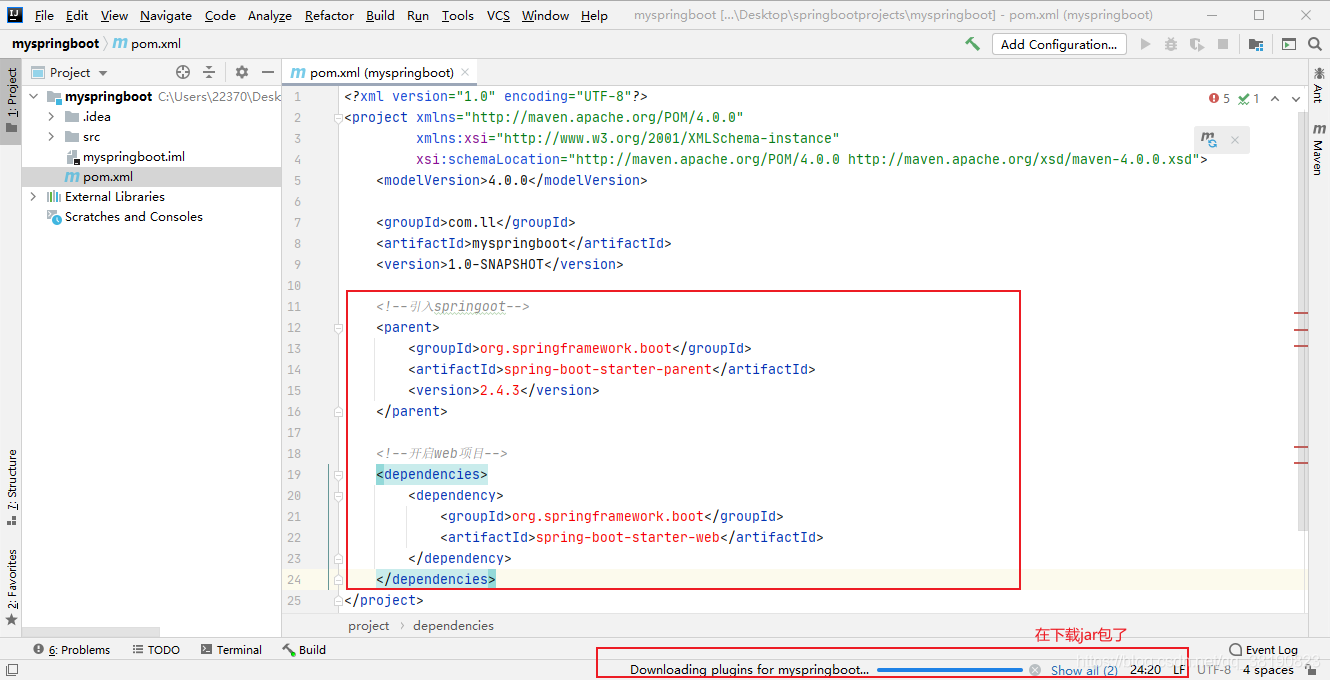Click the pom.xml breadcrumb in navigation bar

(147, 44)
